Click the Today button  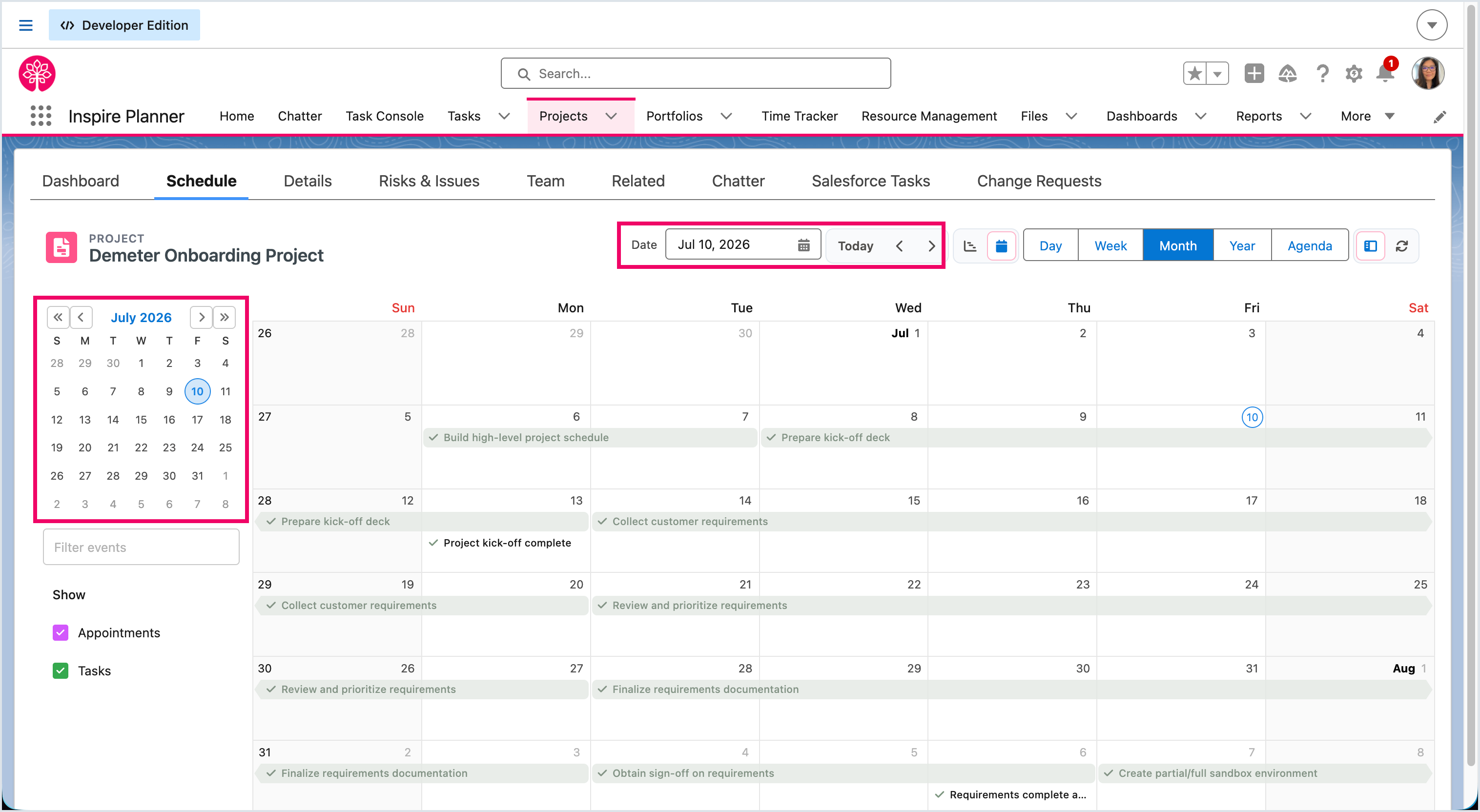click(855, 246)
